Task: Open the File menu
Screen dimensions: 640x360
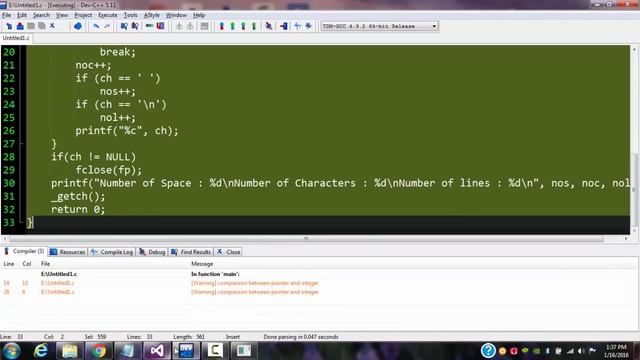Action: tap(7, 15)
